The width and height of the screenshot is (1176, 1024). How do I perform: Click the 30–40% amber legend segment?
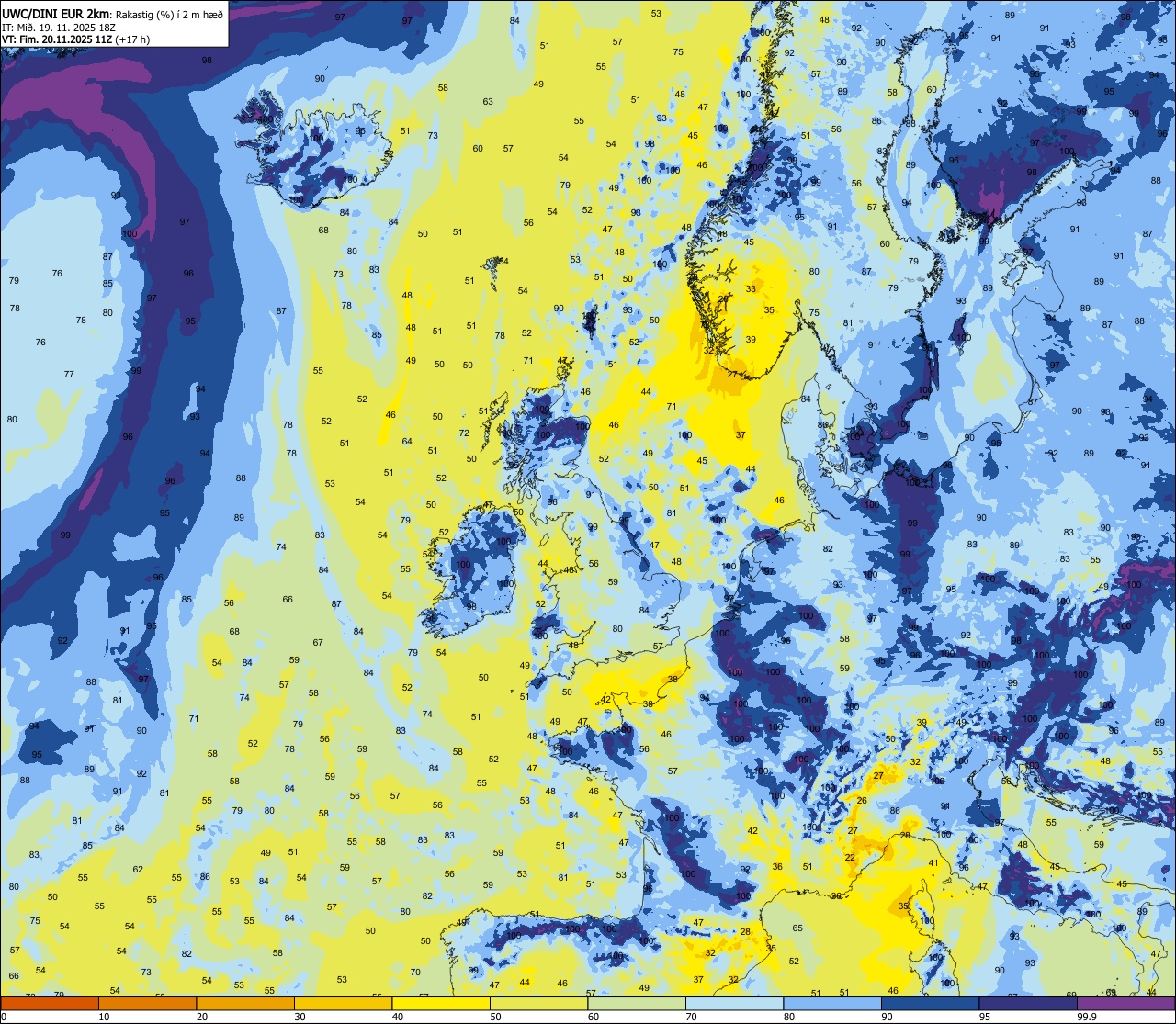pos(343,1003)
